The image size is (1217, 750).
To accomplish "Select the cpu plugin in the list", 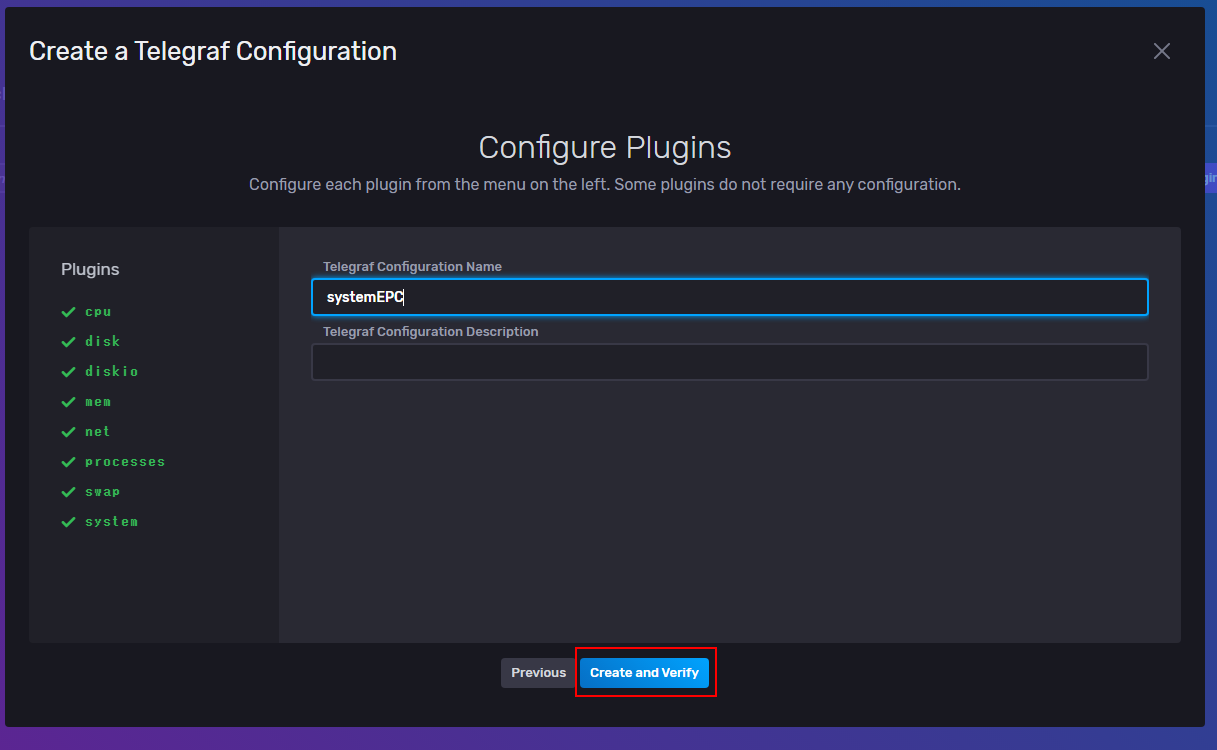I will (98, 312).
